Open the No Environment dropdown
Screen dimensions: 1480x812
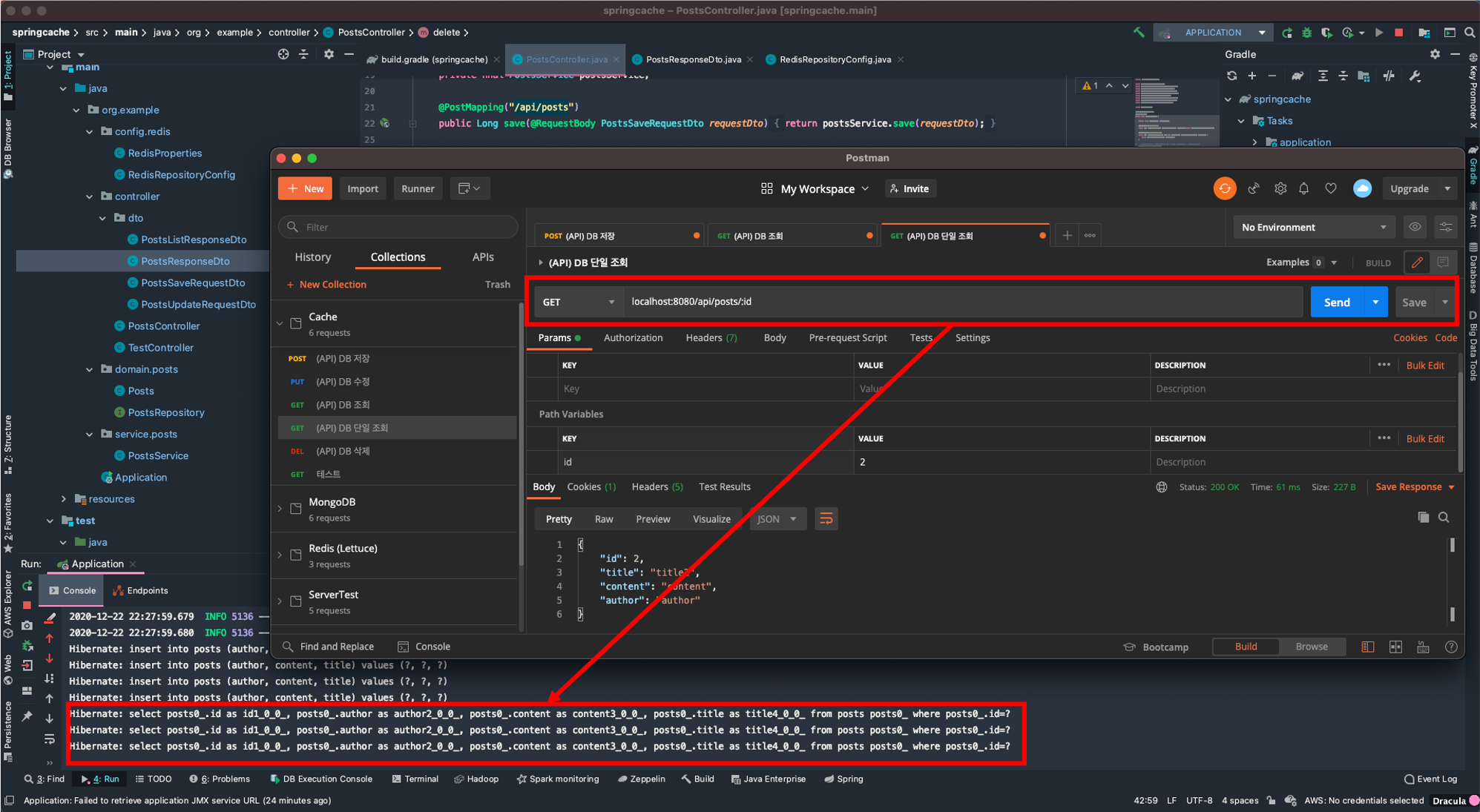[1313, 227]
